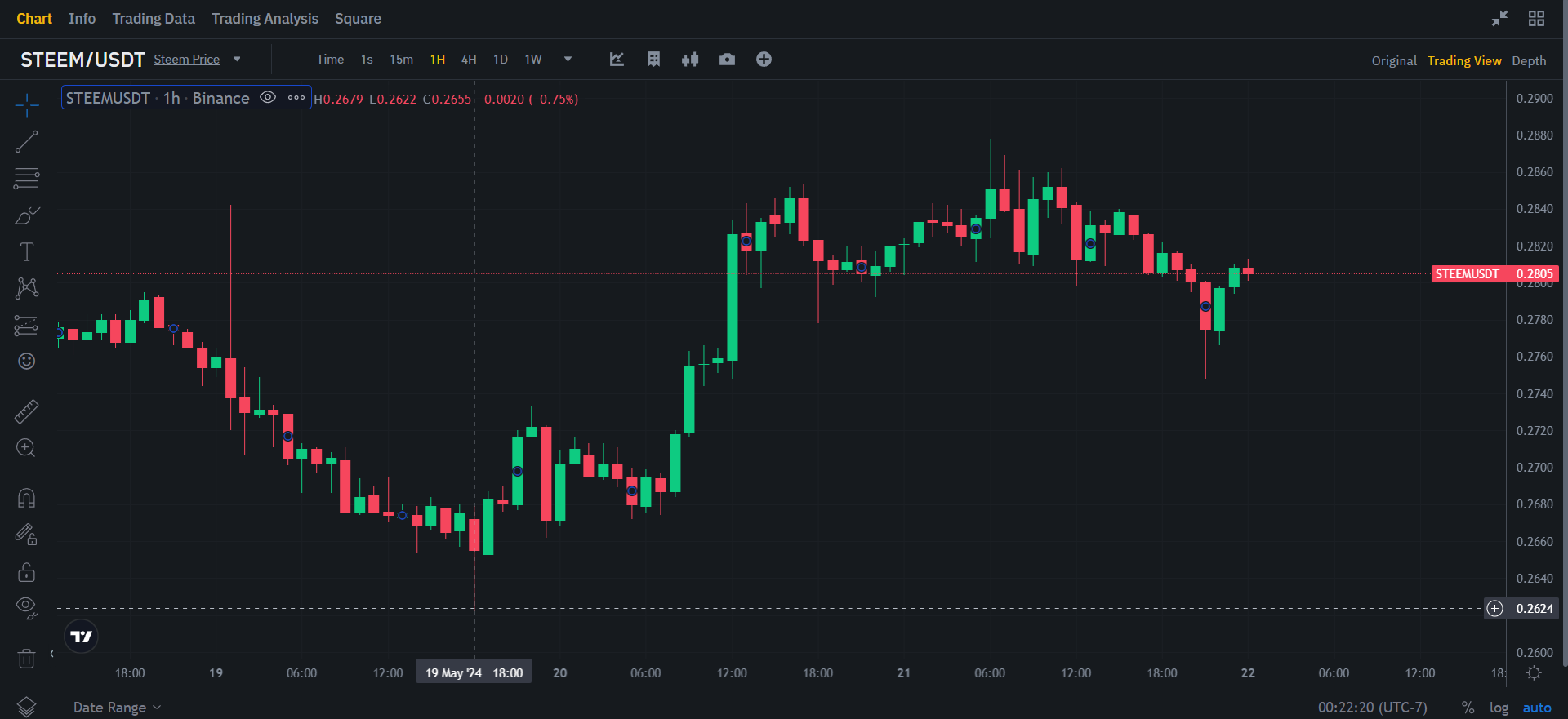Toggle lock drawing mode with pencil-lock icon
The image size is (1568, 719).
coord(26,535)
